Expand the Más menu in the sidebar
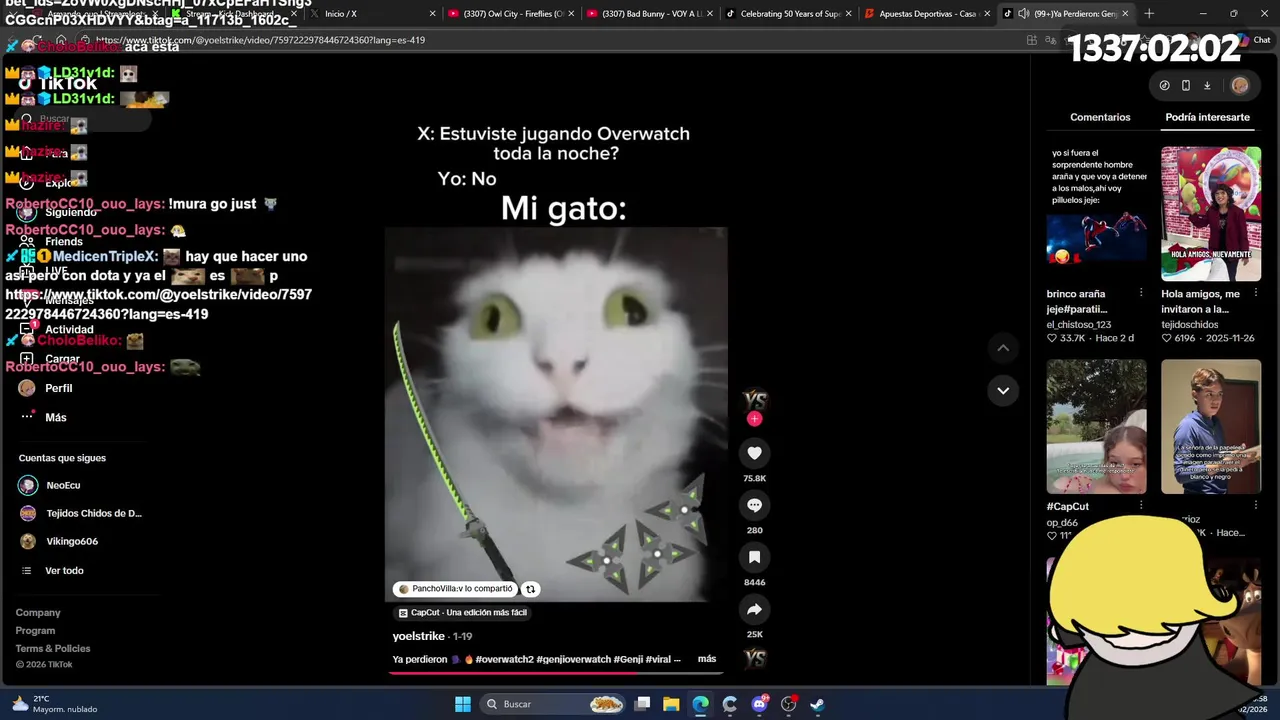 coord(56,417)
